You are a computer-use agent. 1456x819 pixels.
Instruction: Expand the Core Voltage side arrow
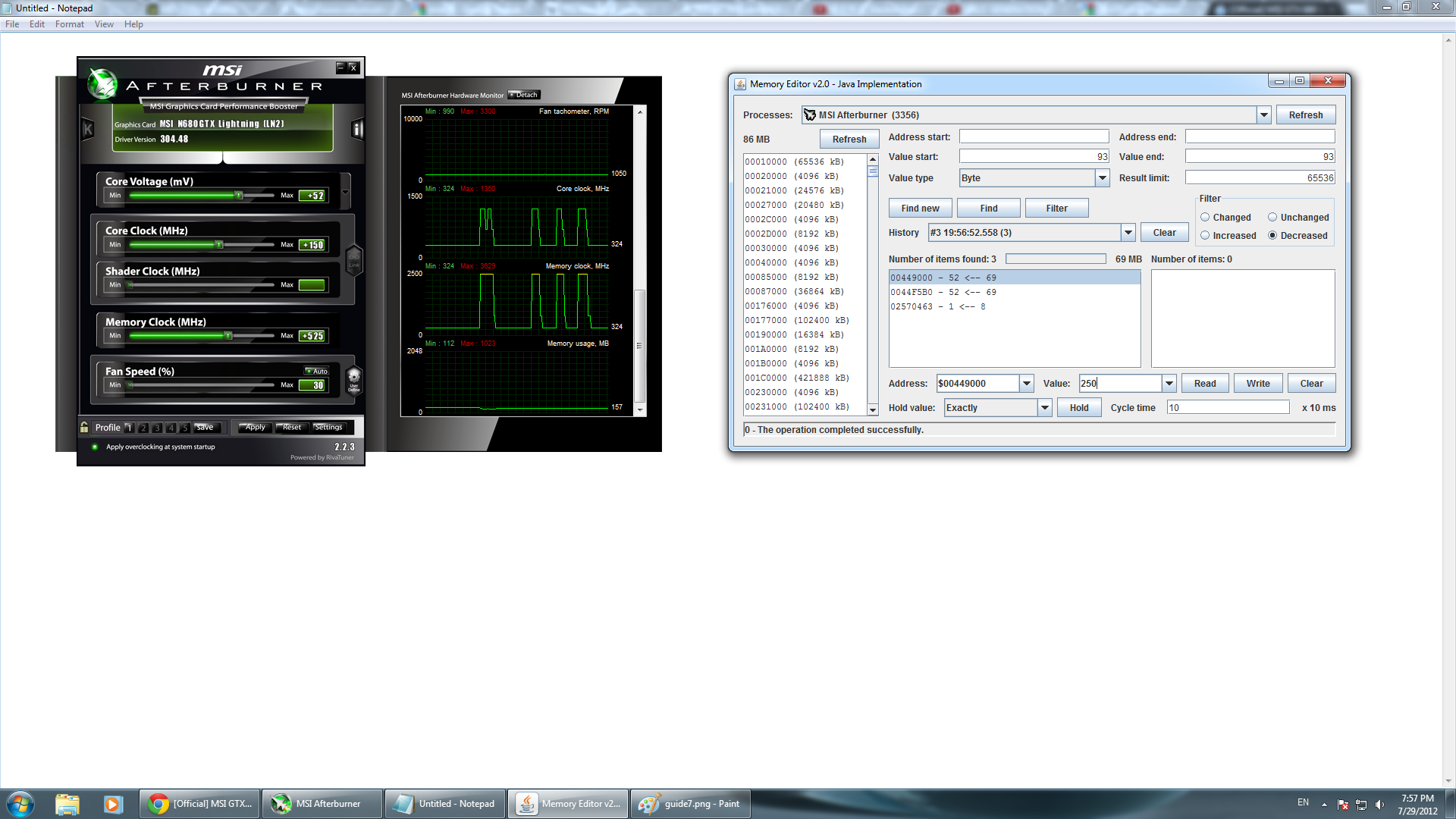(x=346, y=190)
